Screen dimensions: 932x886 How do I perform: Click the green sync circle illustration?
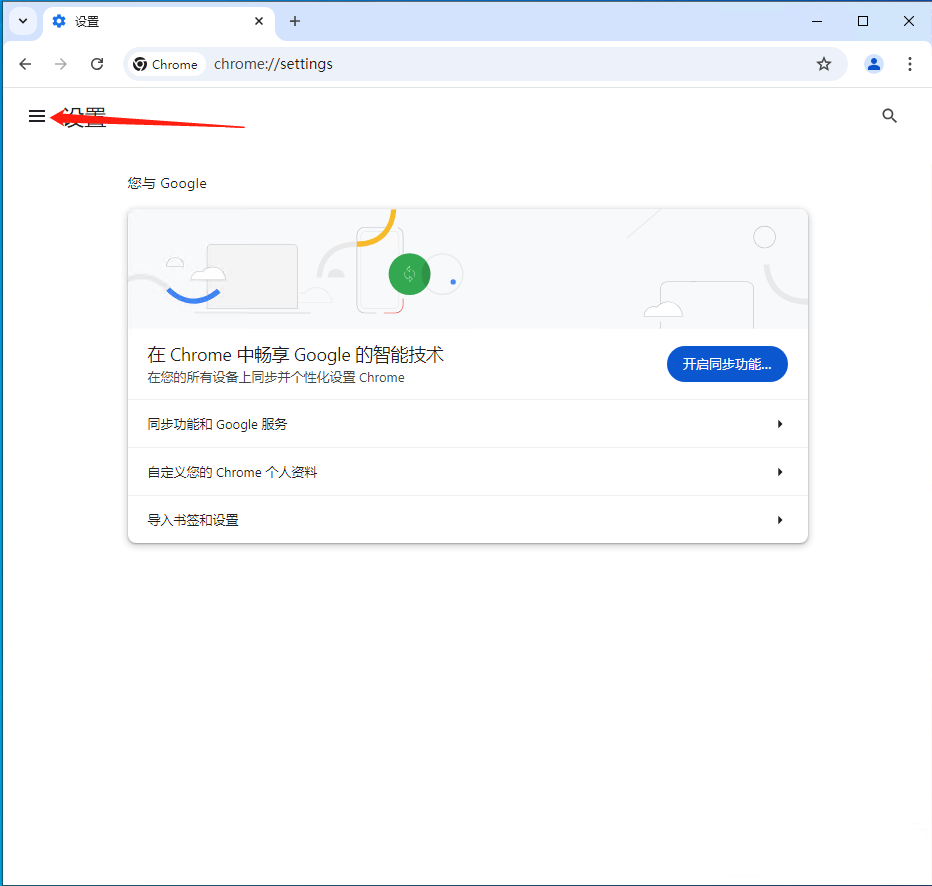click(x=410, y=274)
